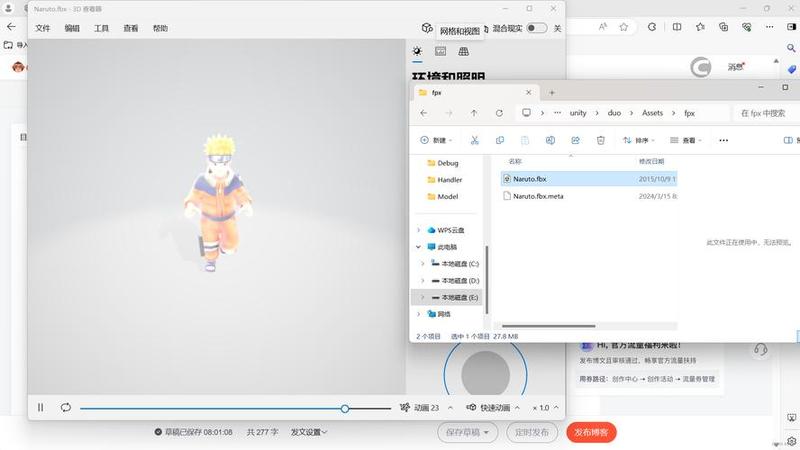The width and height of the screenshot is (800, 450).
Task: Open the Grid and Views panel icon
Action: tap(463, 51)
